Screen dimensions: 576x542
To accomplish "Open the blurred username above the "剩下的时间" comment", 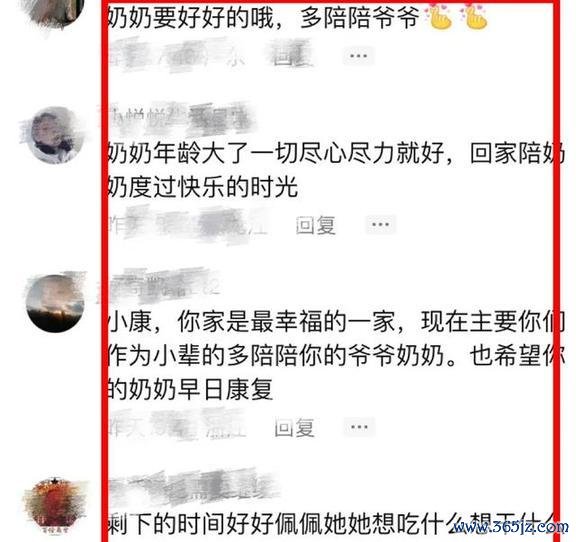I will point(193,487).
